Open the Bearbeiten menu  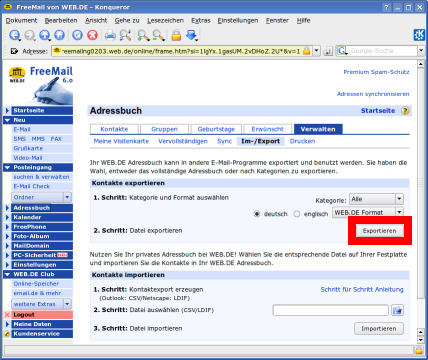tap(61, 20)
